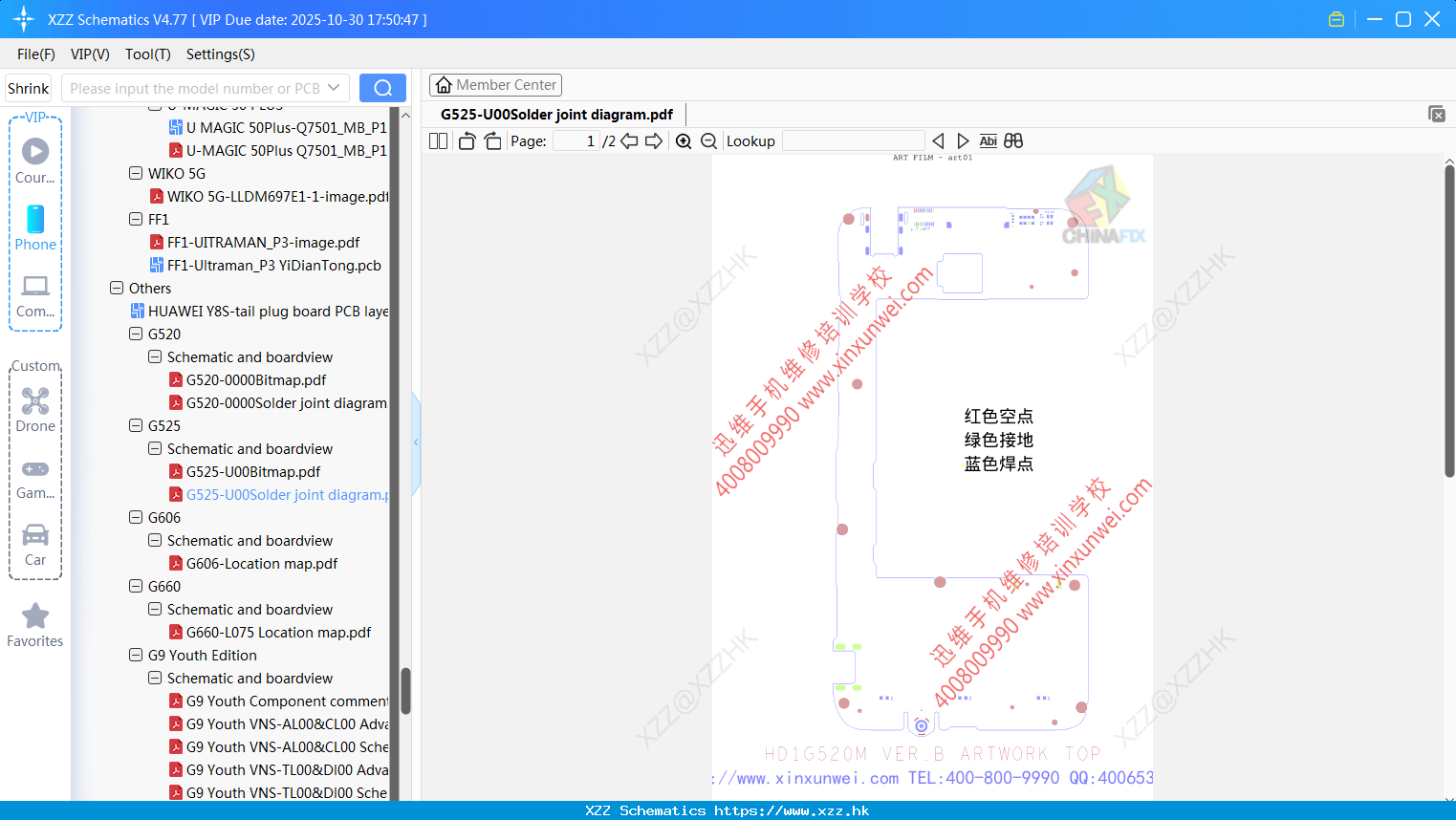
Task: Click the Shrink button
Action: pos(28,88)
